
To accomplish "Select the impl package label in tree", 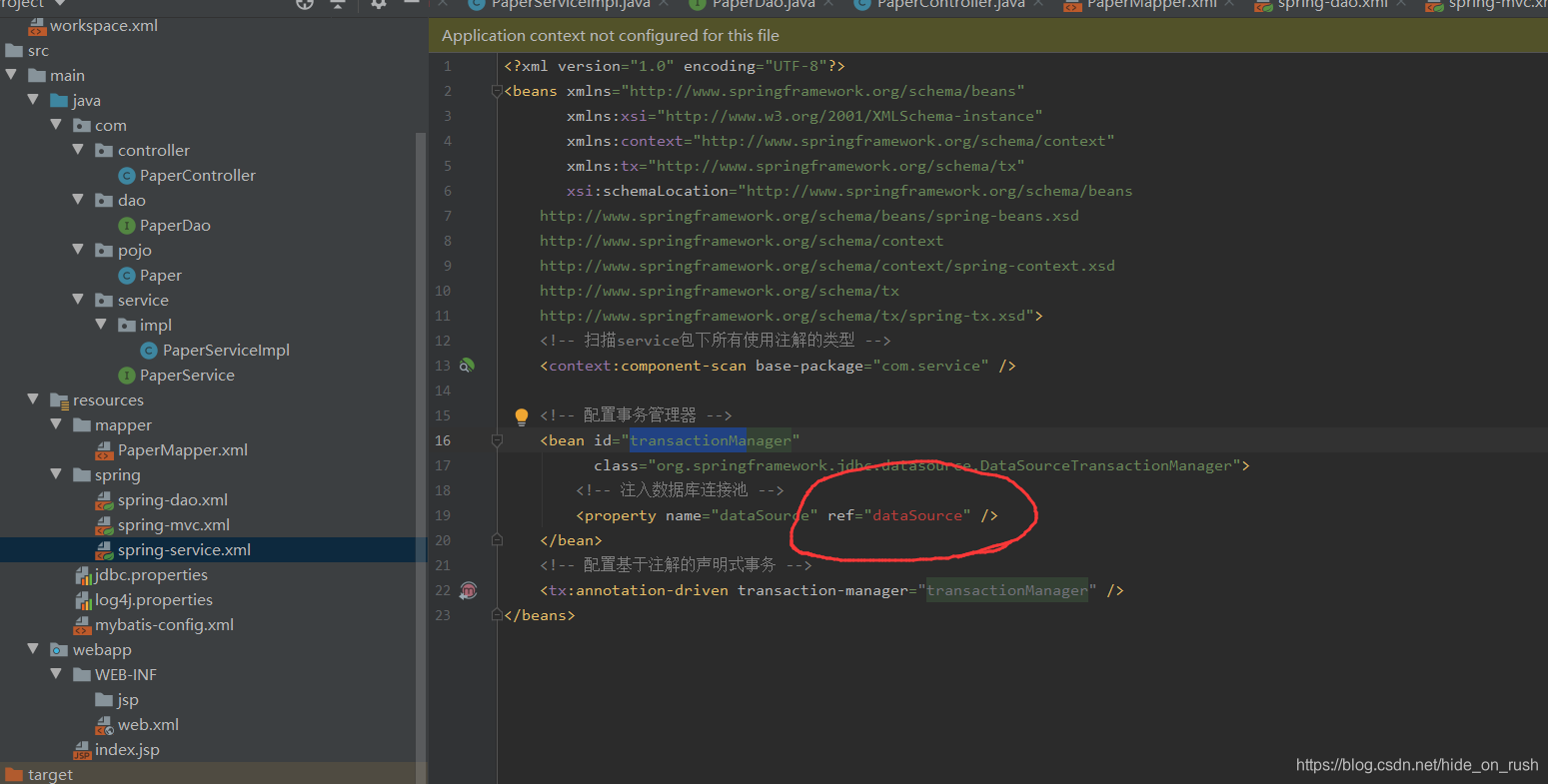I will 156,326.
